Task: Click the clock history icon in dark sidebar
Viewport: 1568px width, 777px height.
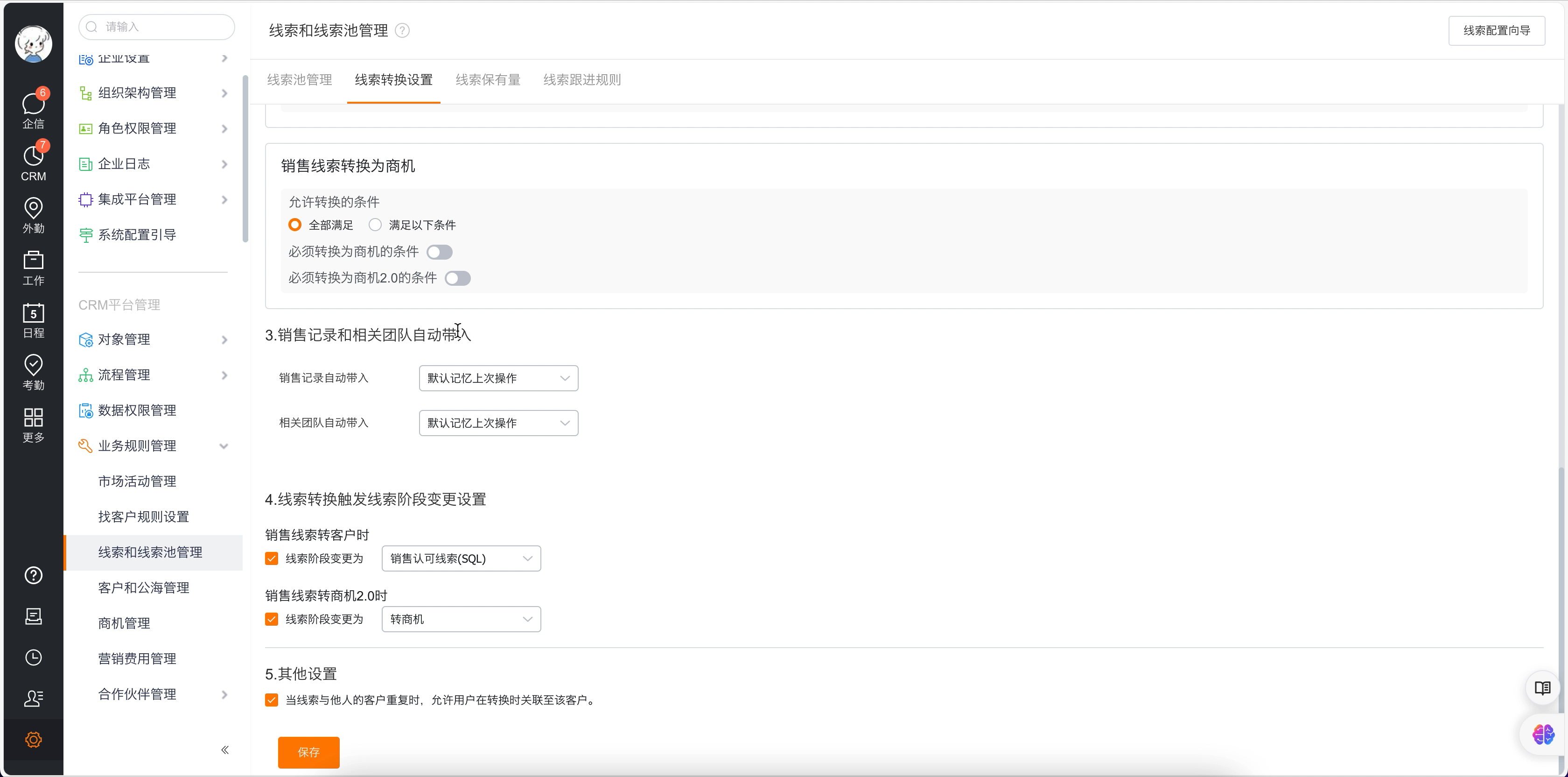Action: [34, 657]
